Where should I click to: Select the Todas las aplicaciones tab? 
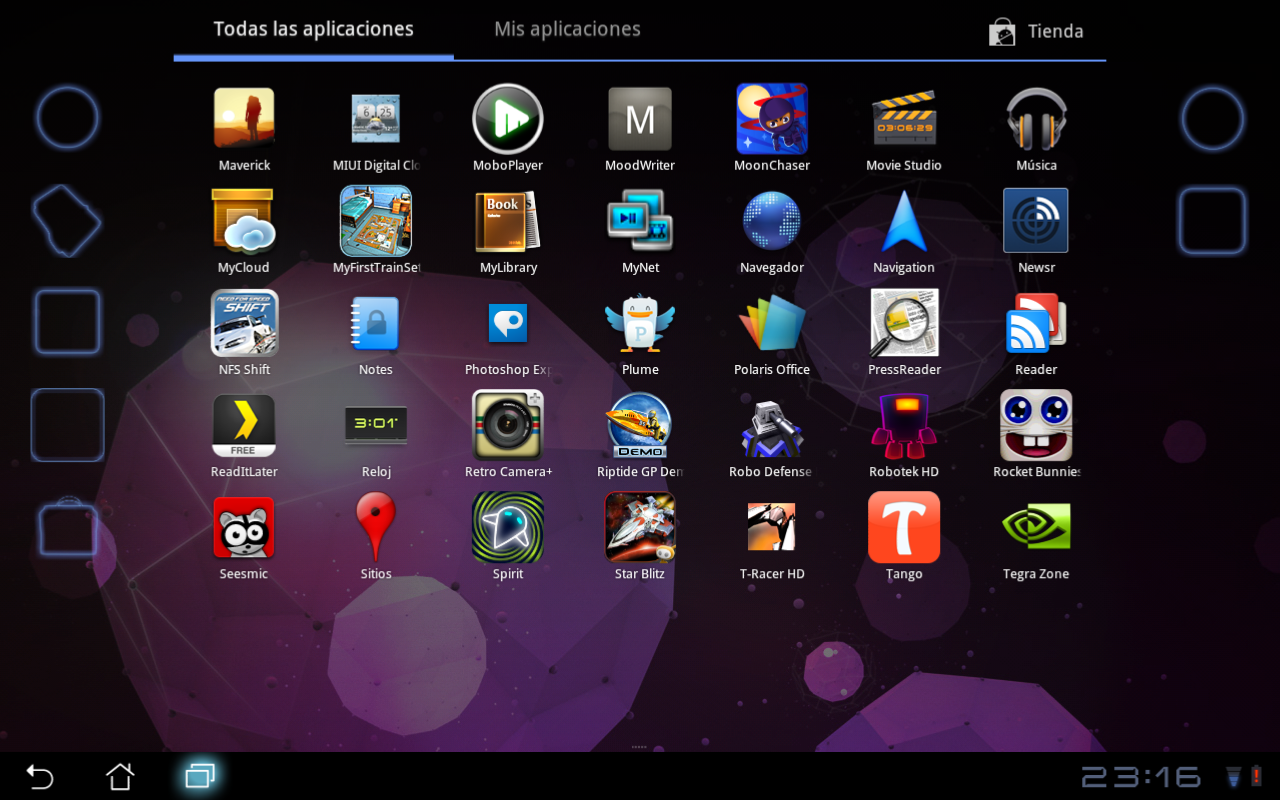pos(313,28)
